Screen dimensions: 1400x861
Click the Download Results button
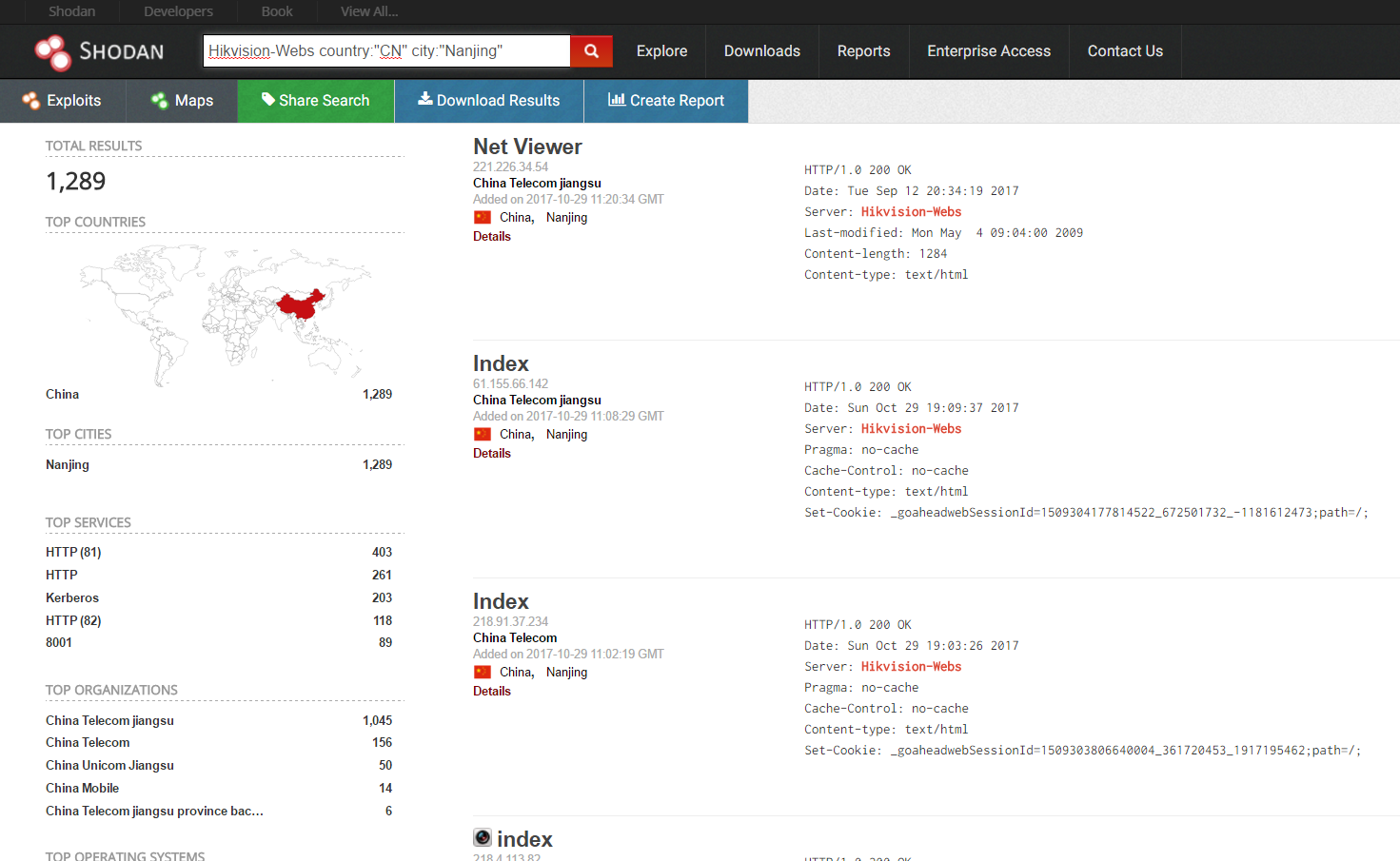pyautogui.click(x=489, y=101)
